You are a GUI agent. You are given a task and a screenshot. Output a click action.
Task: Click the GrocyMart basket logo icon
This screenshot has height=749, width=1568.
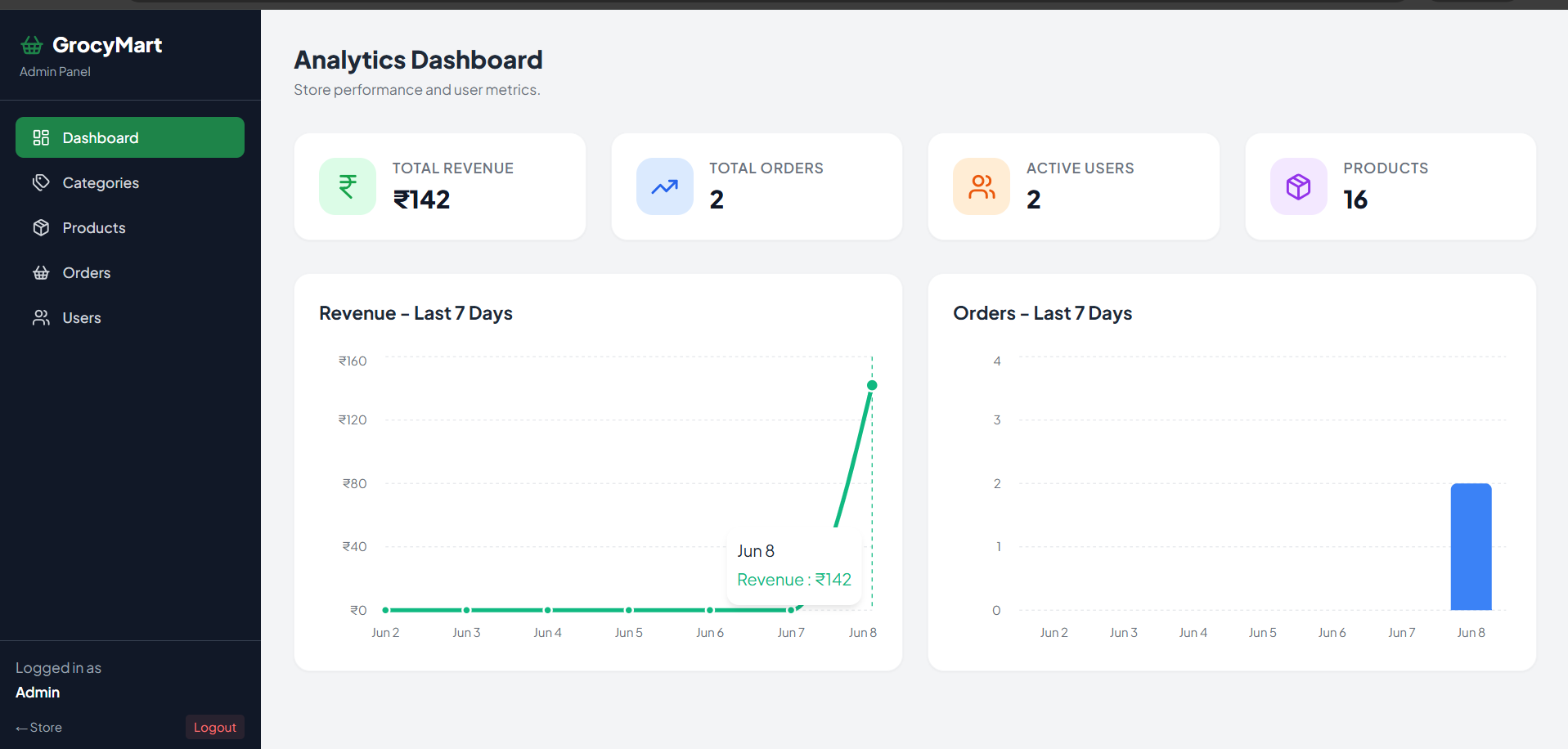point(32,45)
